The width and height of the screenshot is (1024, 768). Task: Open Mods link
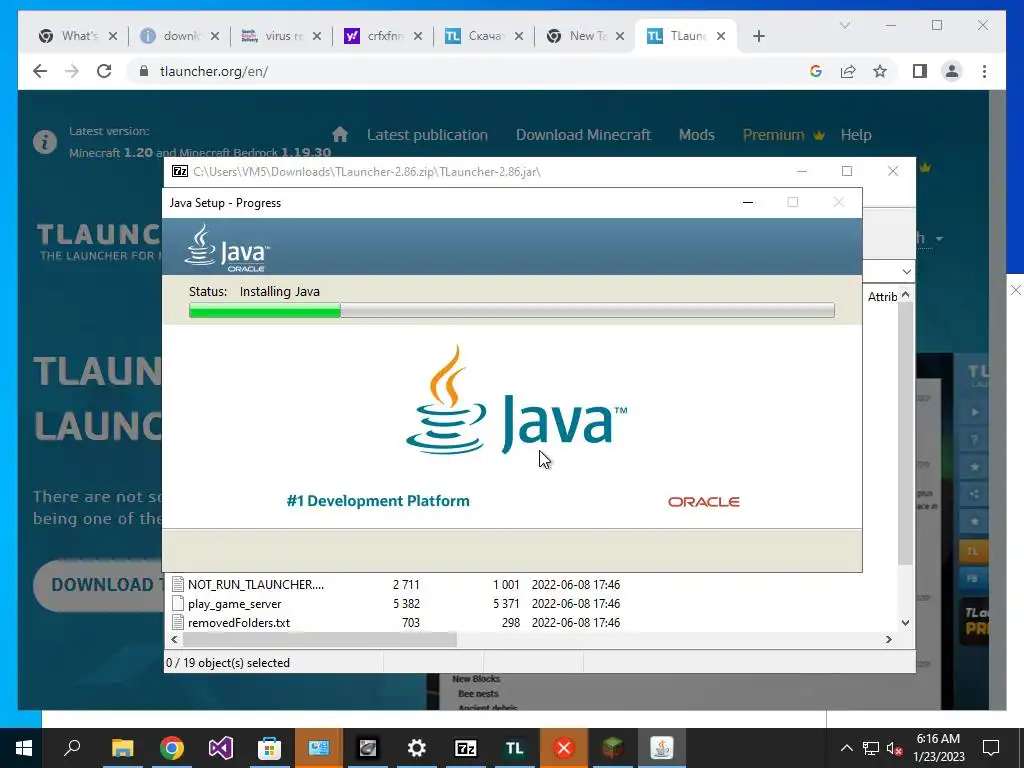pyautogui.click(x=696, y=135)
